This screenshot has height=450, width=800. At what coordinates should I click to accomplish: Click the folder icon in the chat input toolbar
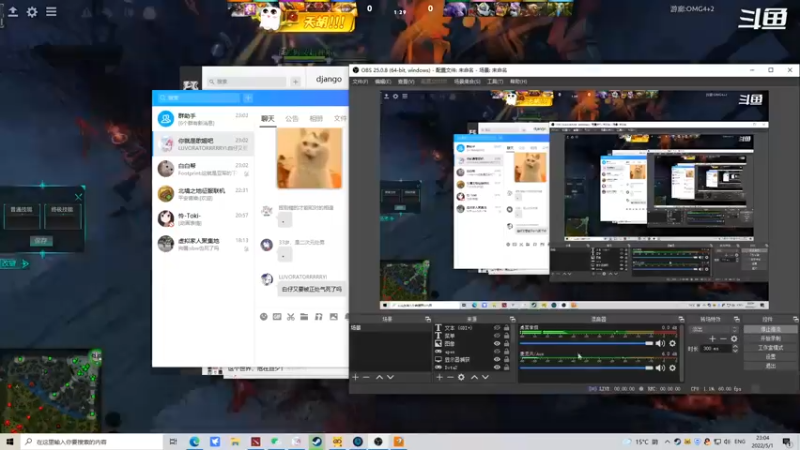pyautogui.click(x=304, y=317)
